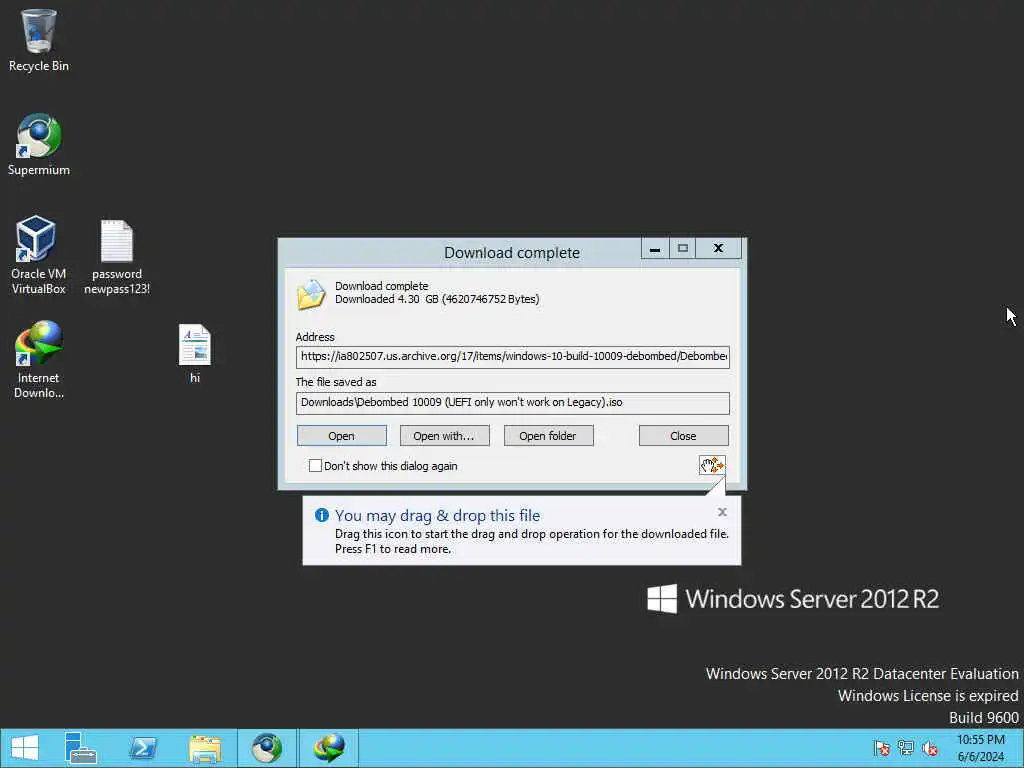Open the Windows Start button

pyautogui.click(x=25, y=748)
